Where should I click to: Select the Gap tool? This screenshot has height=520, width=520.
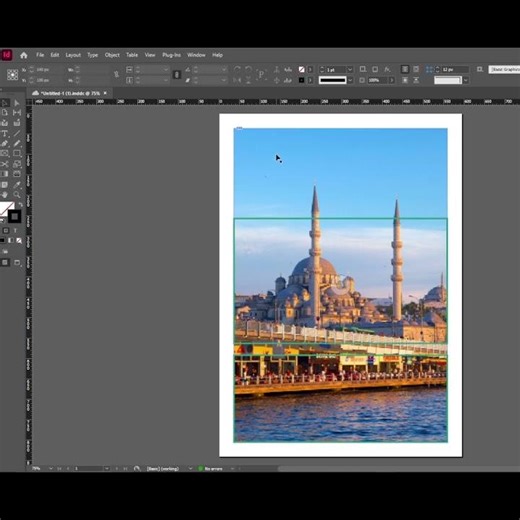17,113
